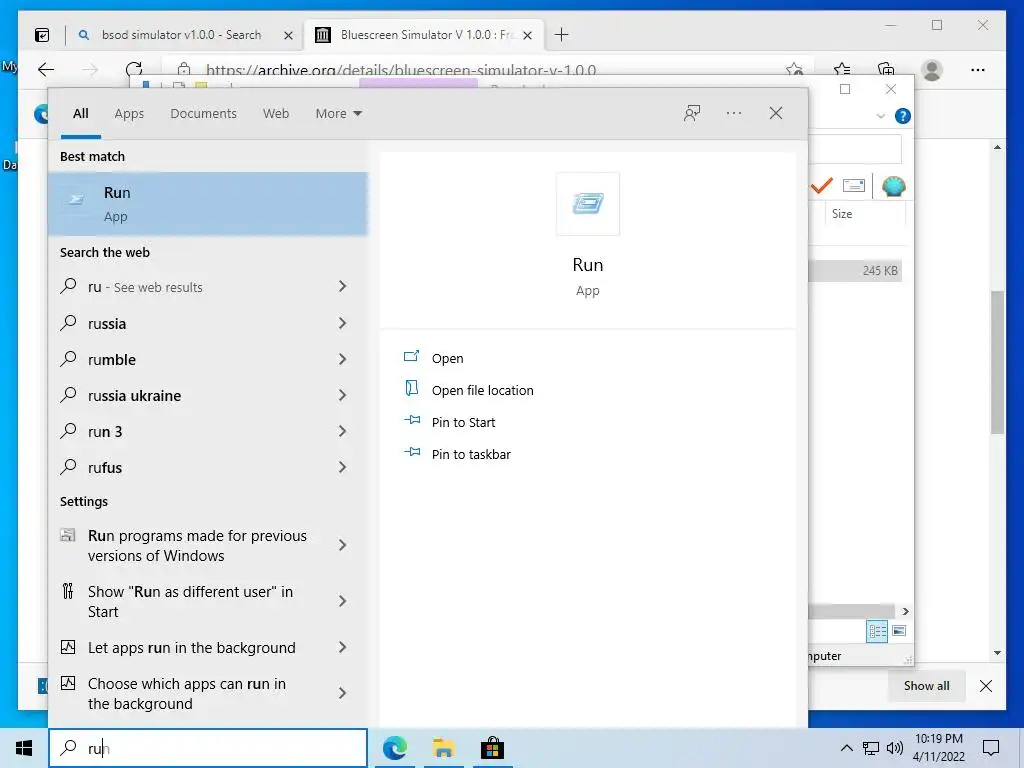Open the Windows Start menu
The image size is (1024, 768).
[24, 748]
